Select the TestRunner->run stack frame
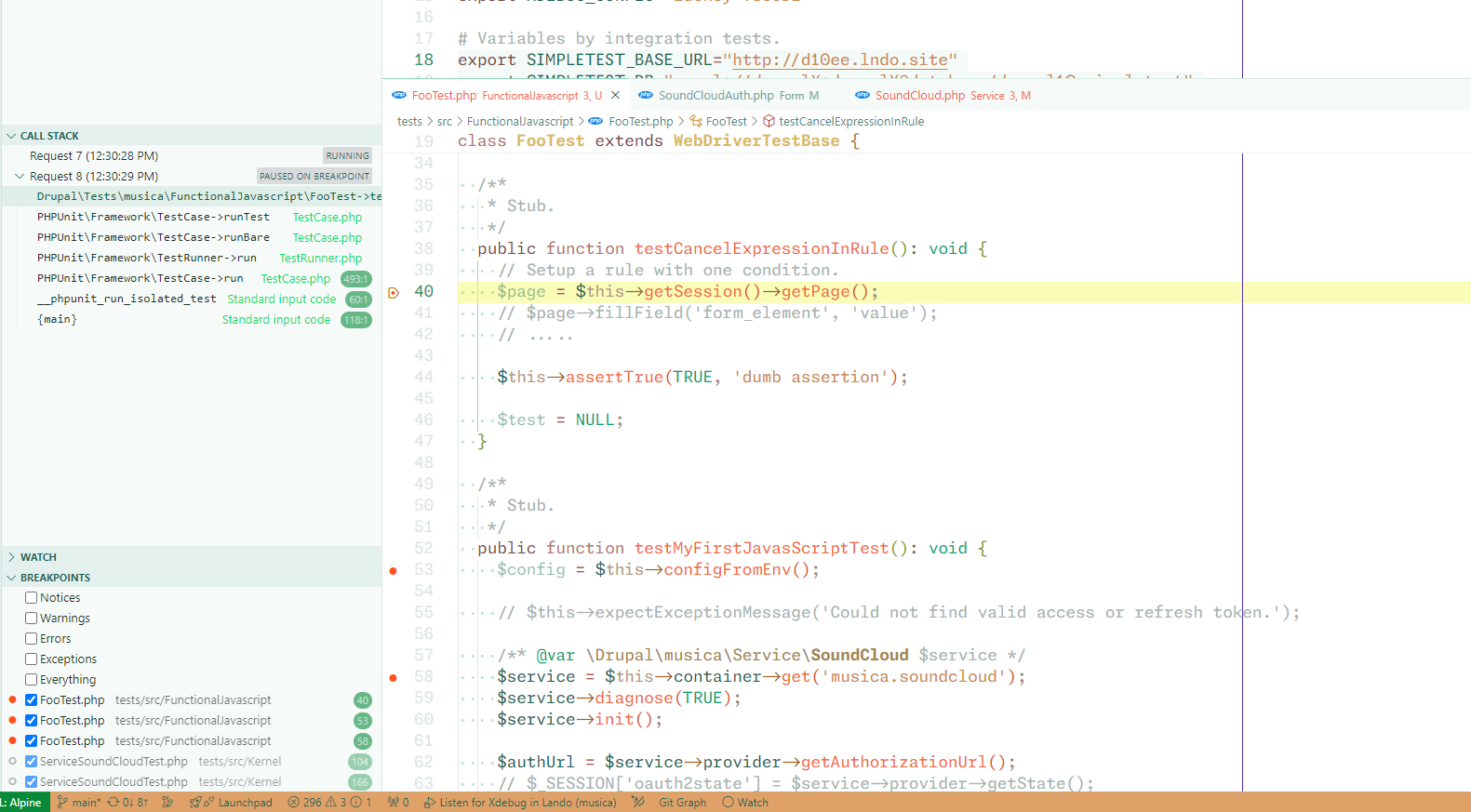The width and height of the screenshot is (1471, 812). [192, 259]
